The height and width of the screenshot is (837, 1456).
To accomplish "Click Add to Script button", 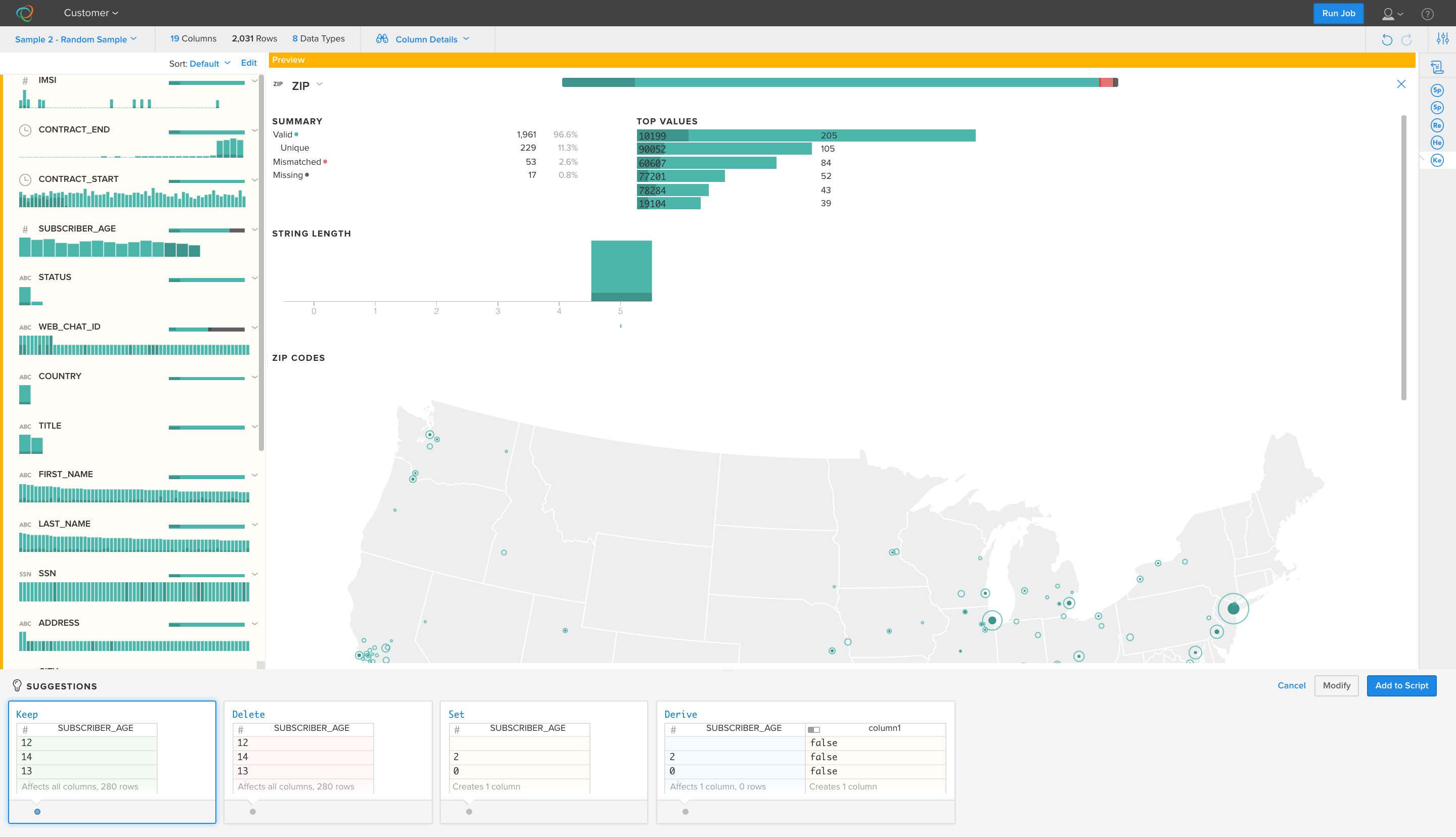I will [1401, 685].
